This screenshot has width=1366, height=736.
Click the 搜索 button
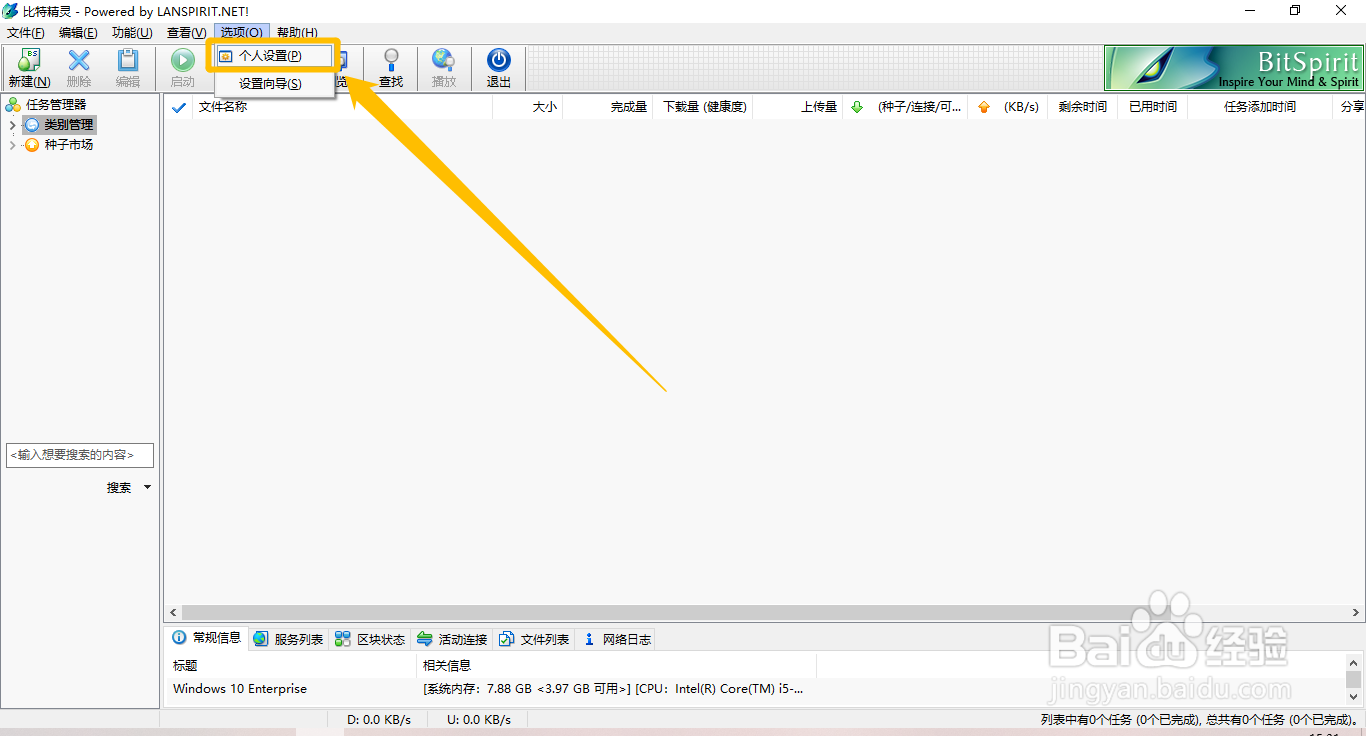point(119,488)
